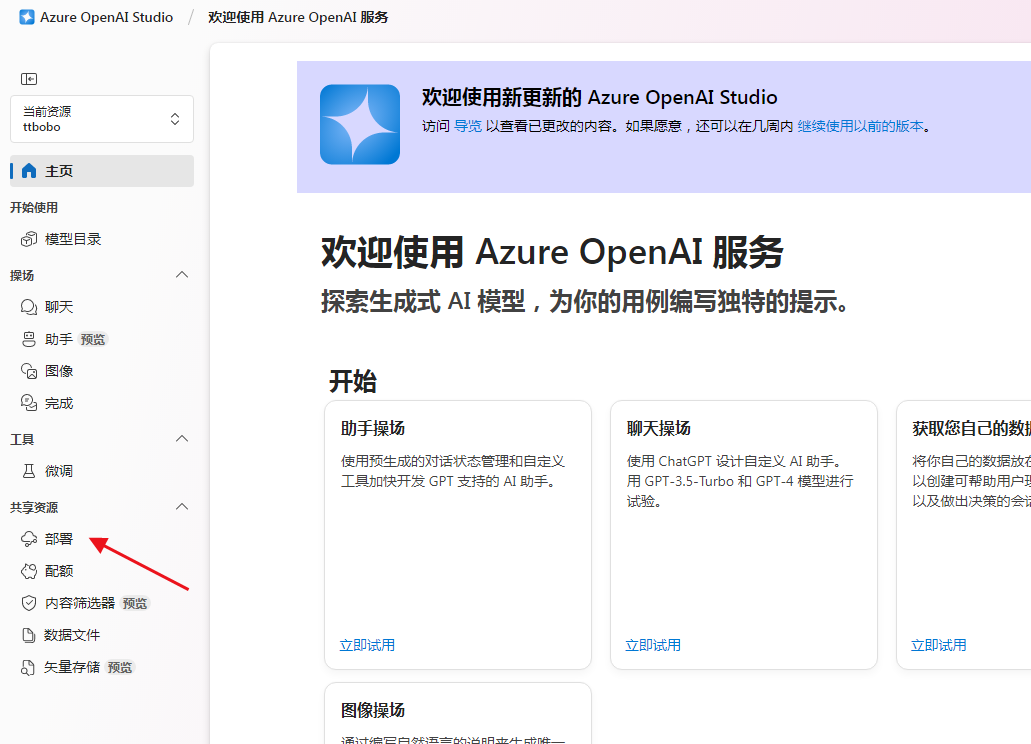This screenshot has height=744, width=1031.
Task: Click the image icon beside 图像
Action: [29, 371]
